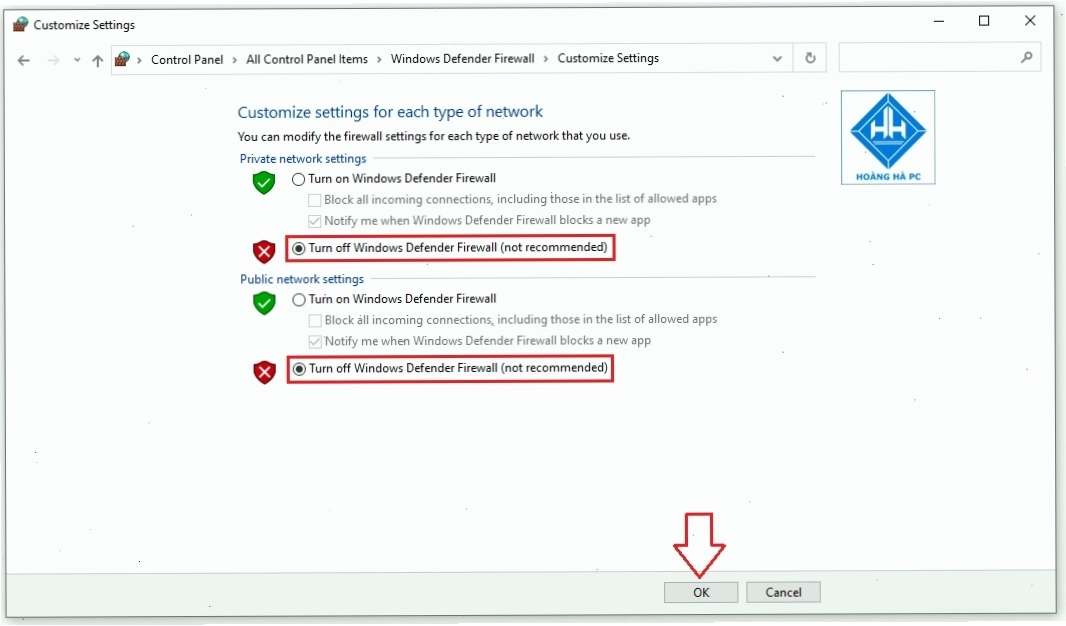Click the Control Panel search box
The image size is (1066, 626).
pyautogui.click(x=939, y=57)
